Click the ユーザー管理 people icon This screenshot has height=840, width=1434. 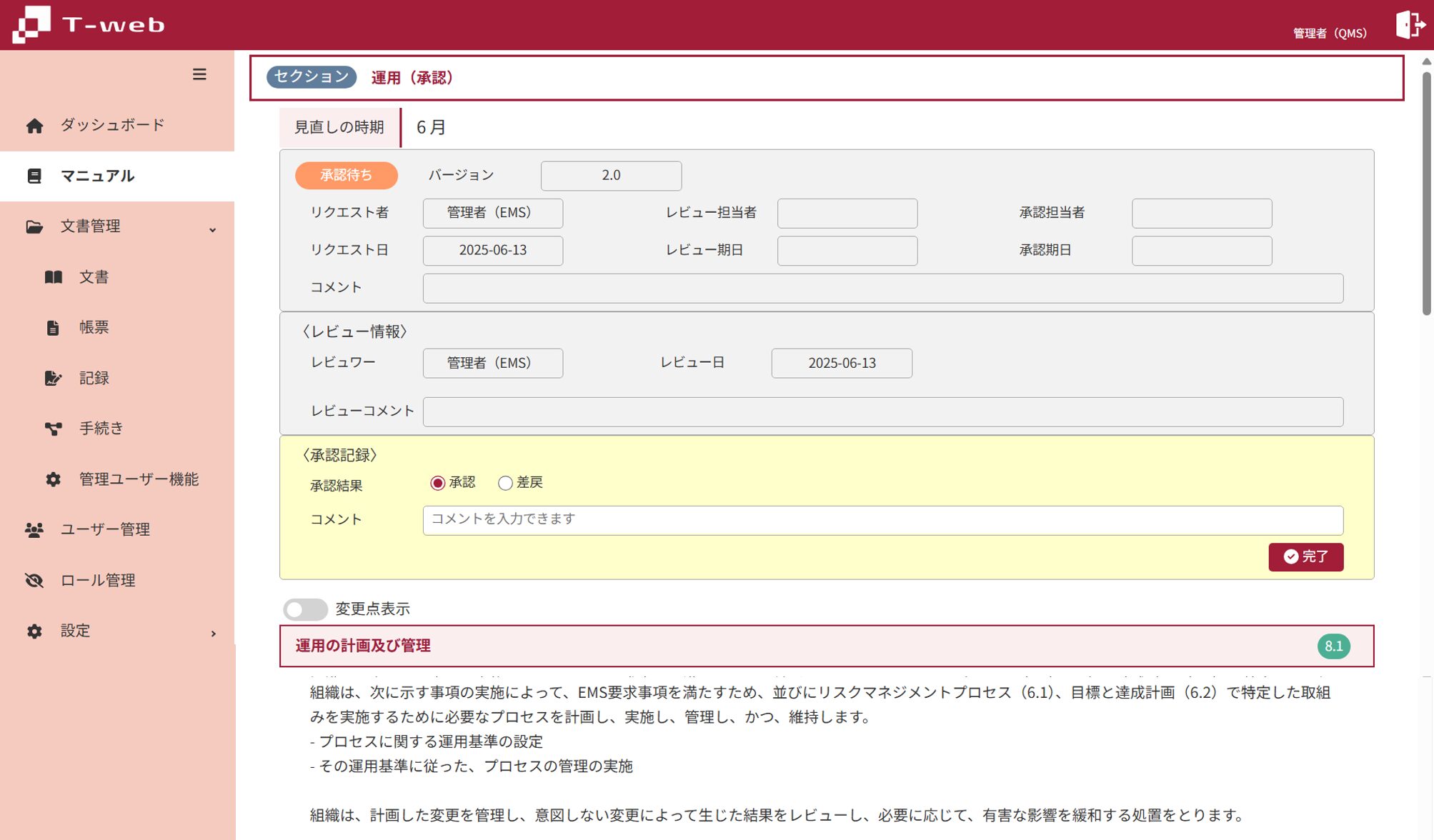(33, 529)
